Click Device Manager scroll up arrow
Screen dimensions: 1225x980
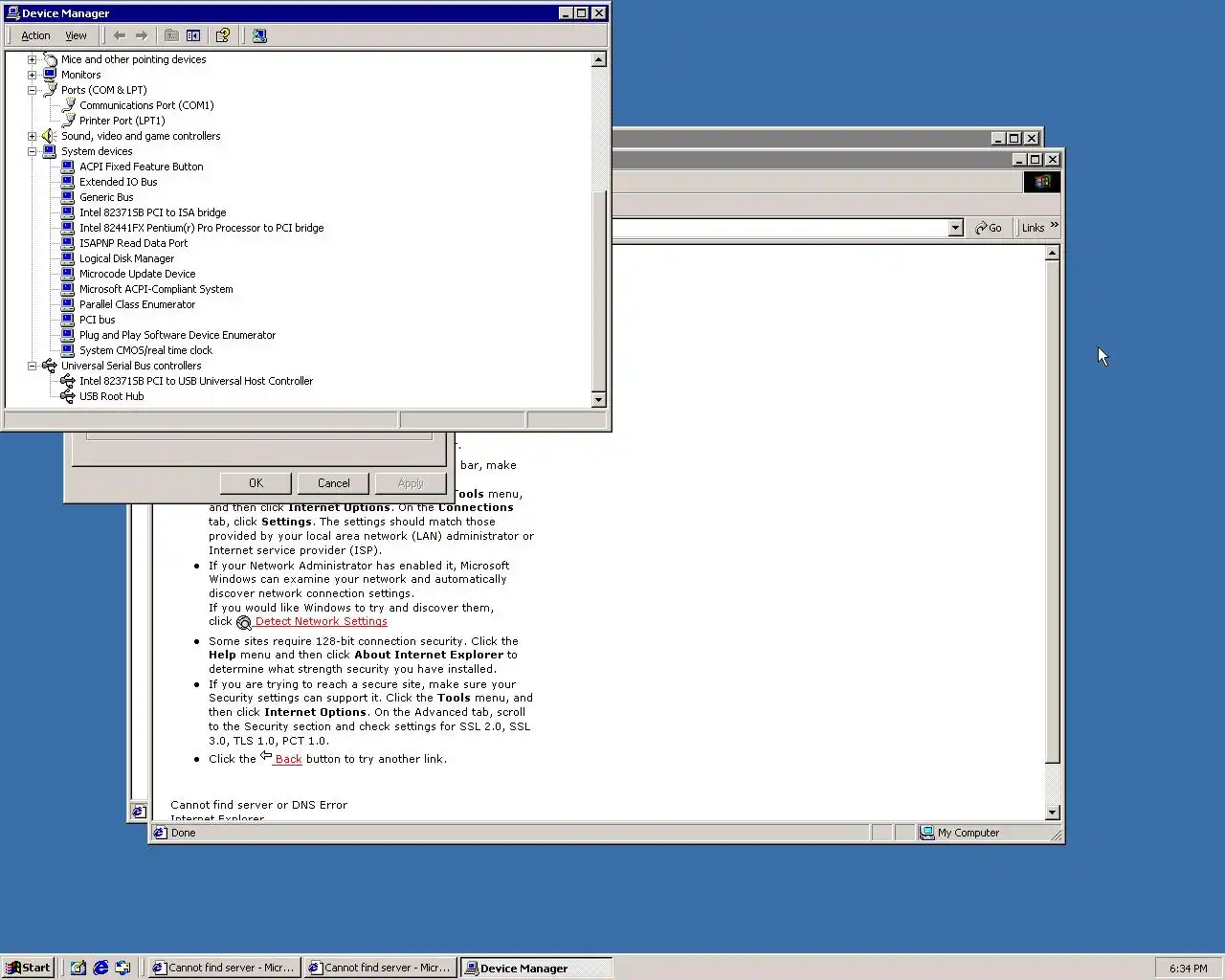[x=599, y=59]
